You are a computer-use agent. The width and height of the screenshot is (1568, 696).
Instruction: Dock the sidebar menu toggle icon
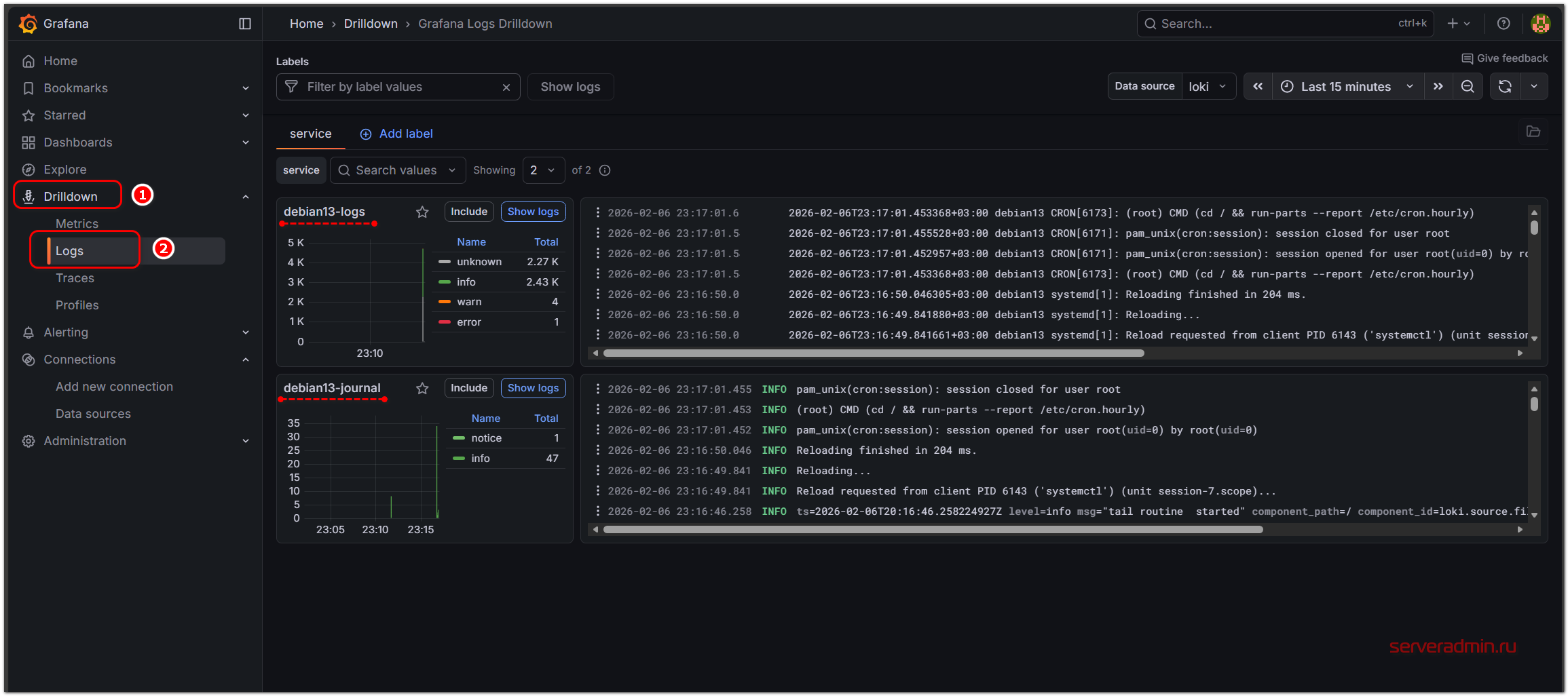click(245, 24)
